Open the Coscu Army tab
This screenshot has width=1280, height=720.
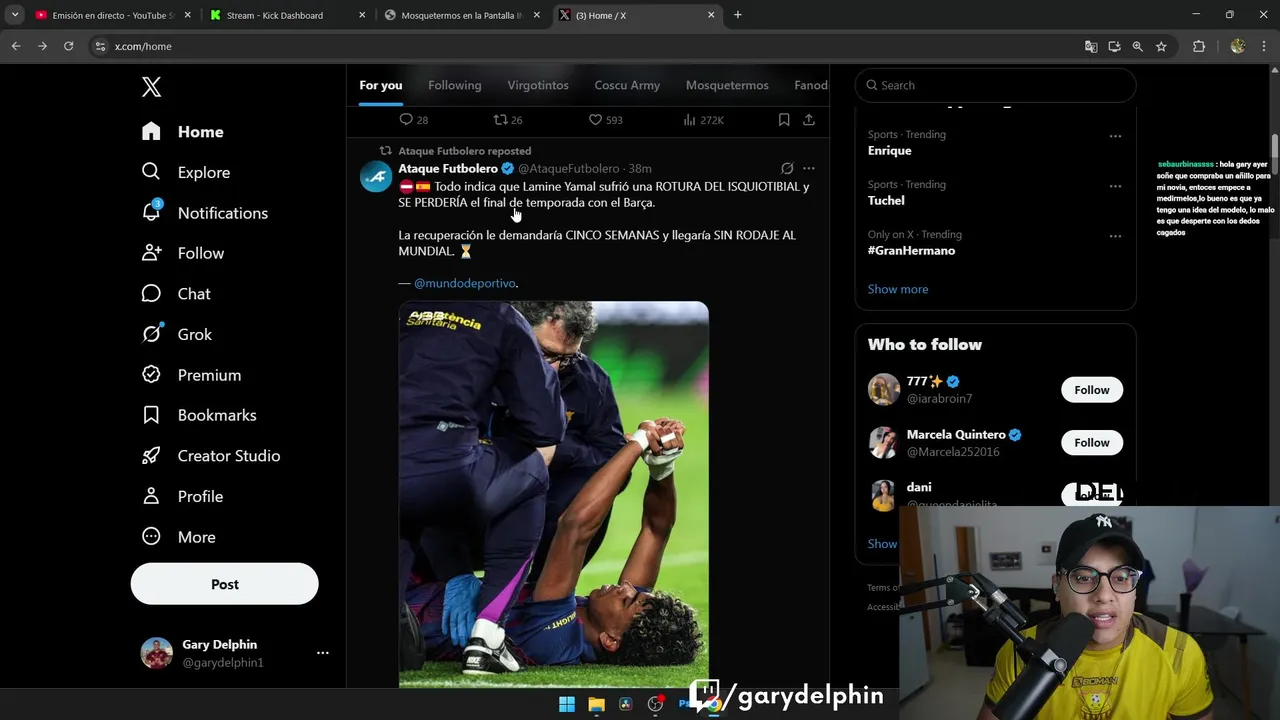pyautogui.click(x=627, y=85)
